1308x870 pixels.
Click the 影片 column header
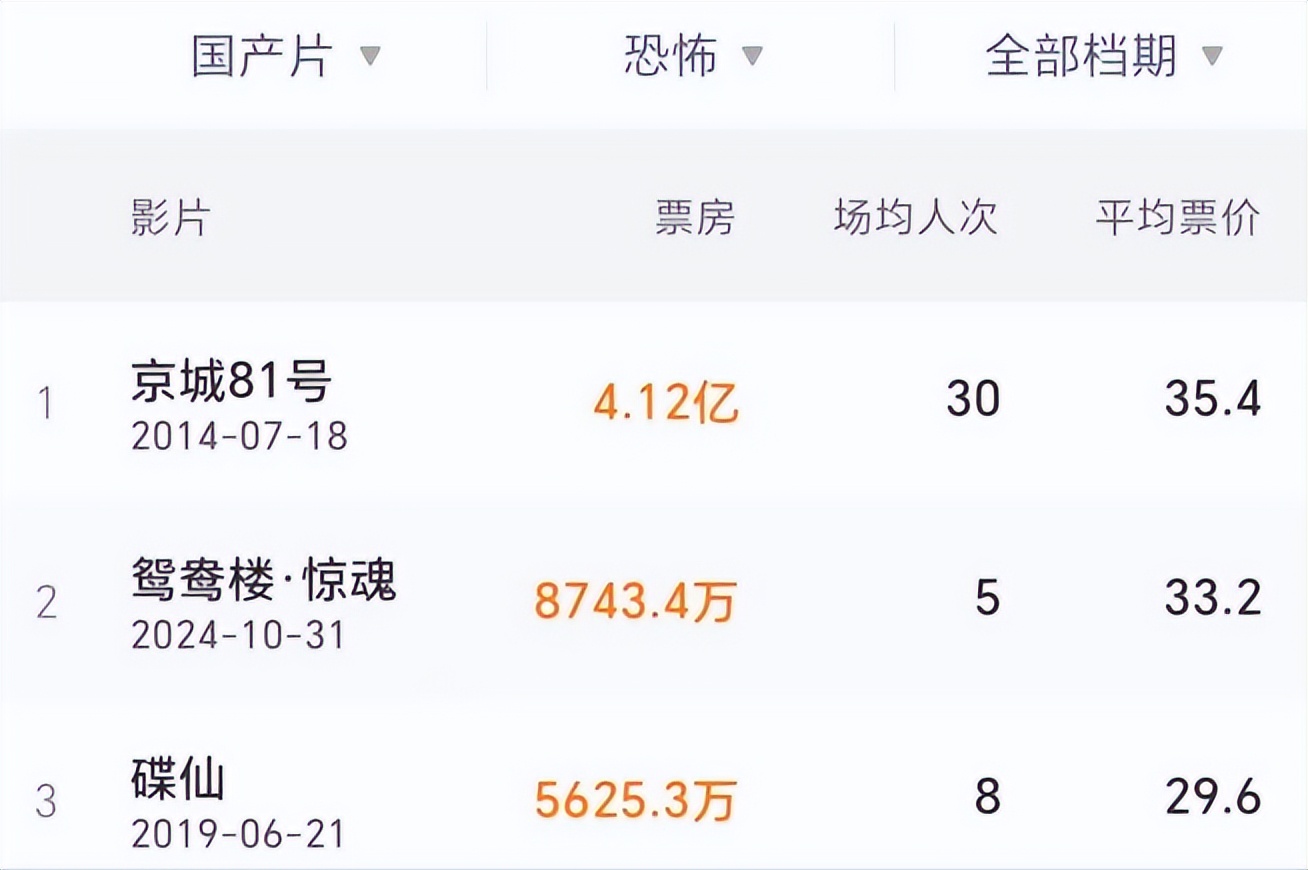[x=171, y=218]
